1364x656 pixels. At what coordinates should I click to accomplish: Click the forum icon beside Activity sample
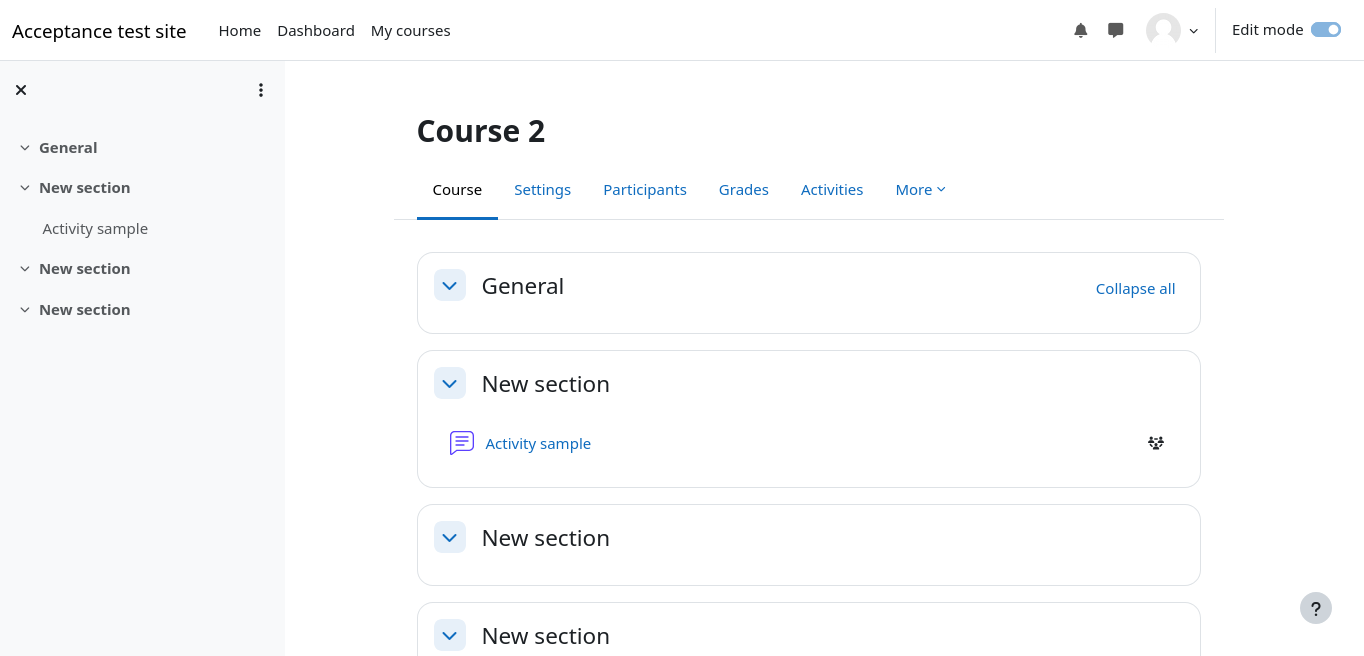461,443
